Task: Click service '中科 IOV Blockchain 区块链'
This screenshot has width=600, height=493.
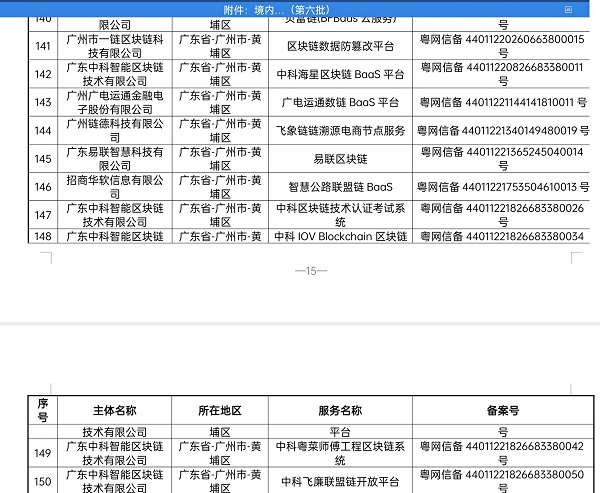Action: pos(341,237)
